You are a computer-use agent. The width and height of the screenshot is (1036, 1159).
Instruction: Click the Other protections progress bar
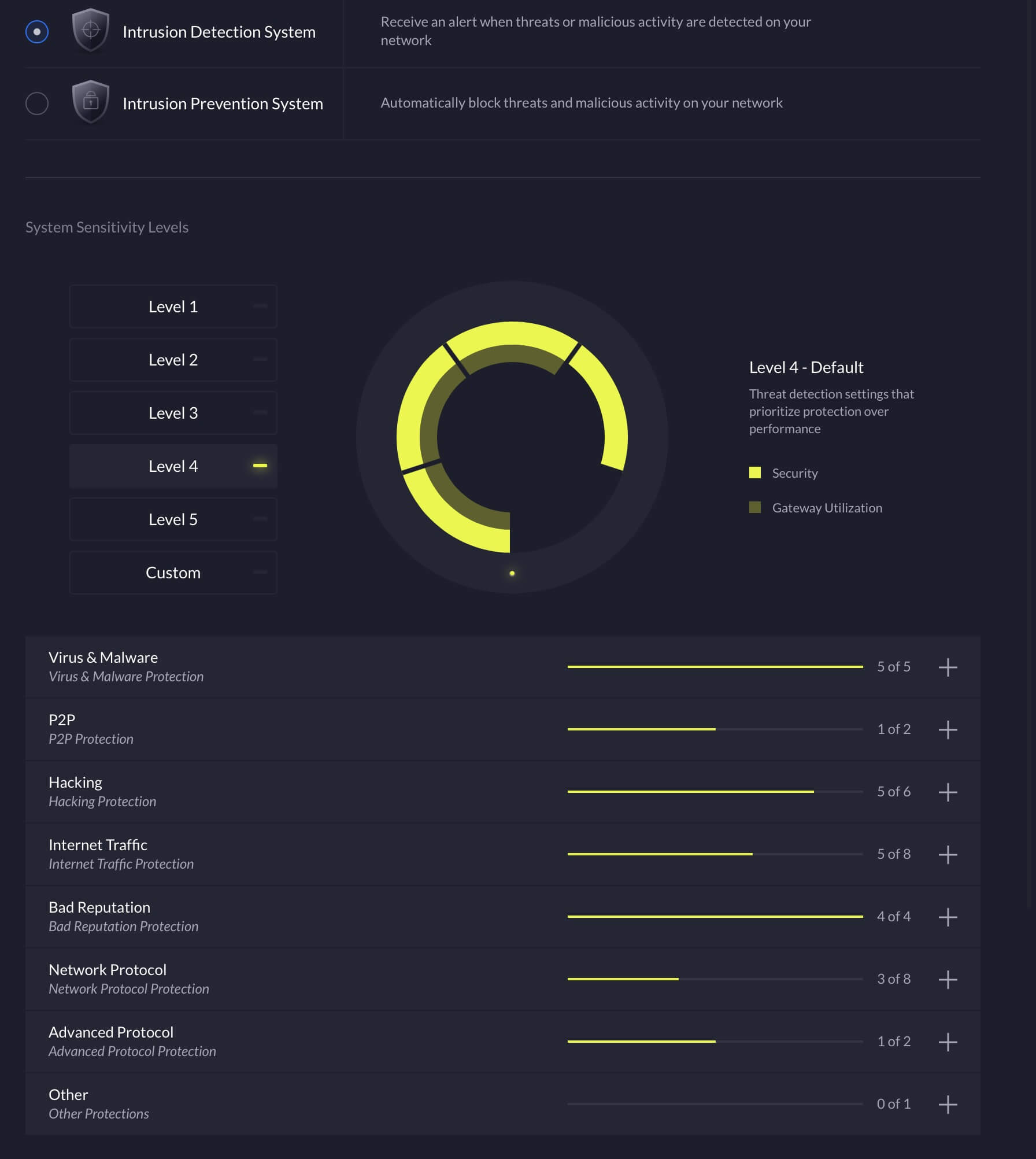click(715, 1104)
